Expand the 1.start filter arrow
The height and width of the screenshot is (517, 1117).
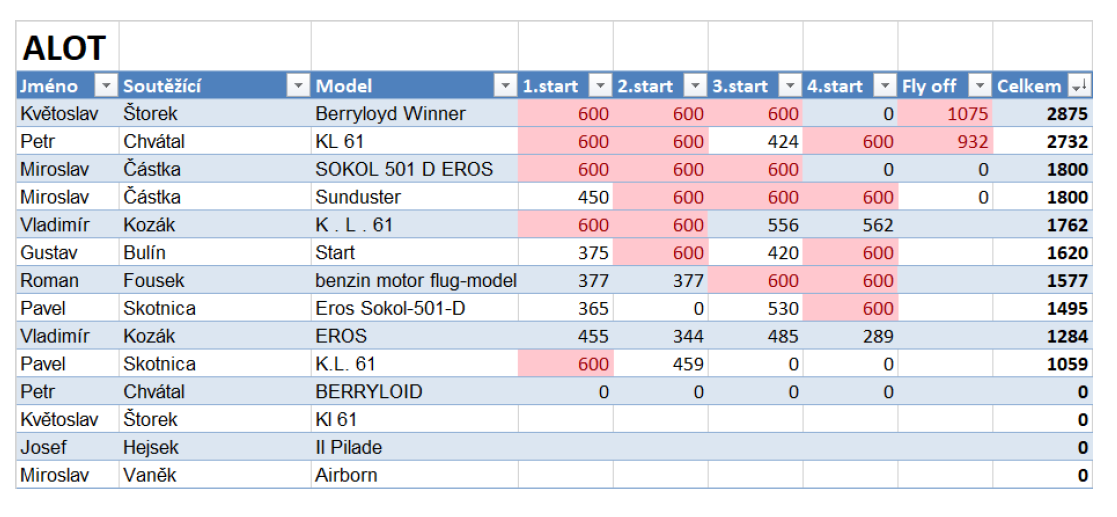[x=602, y=86]
